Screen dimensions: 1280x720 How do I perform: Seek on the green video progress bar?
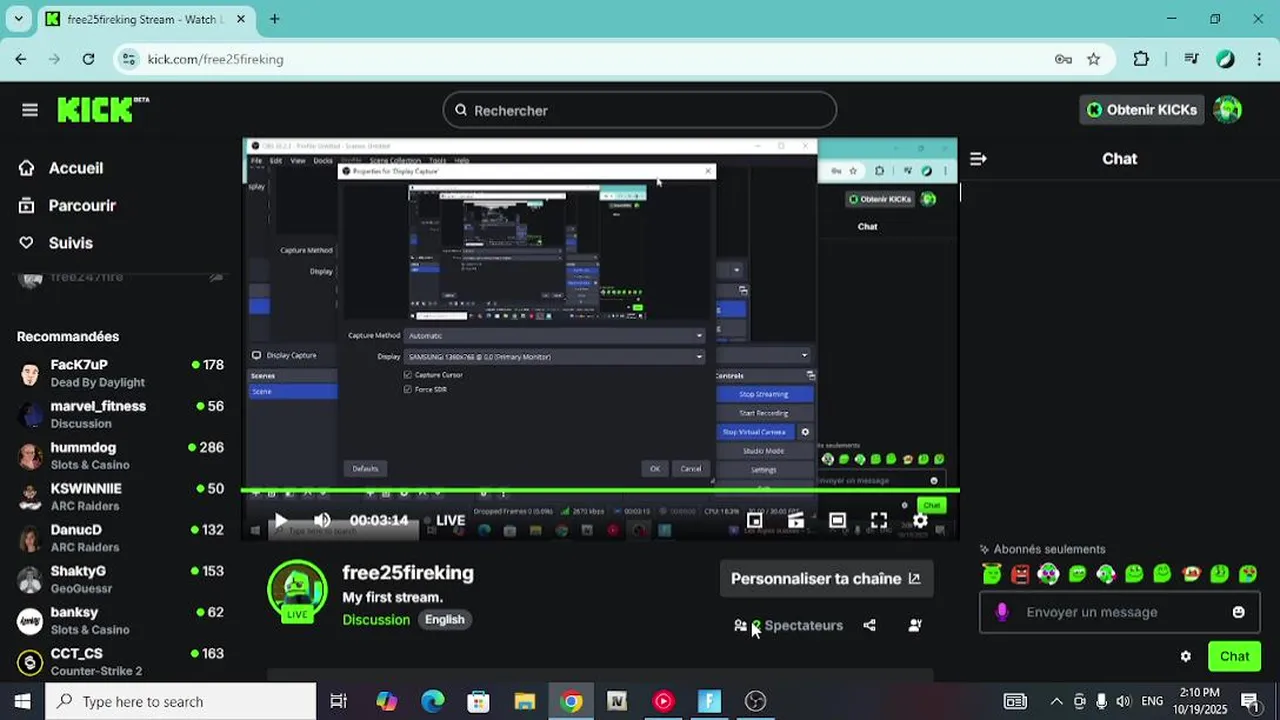click(x=600, y=490)
